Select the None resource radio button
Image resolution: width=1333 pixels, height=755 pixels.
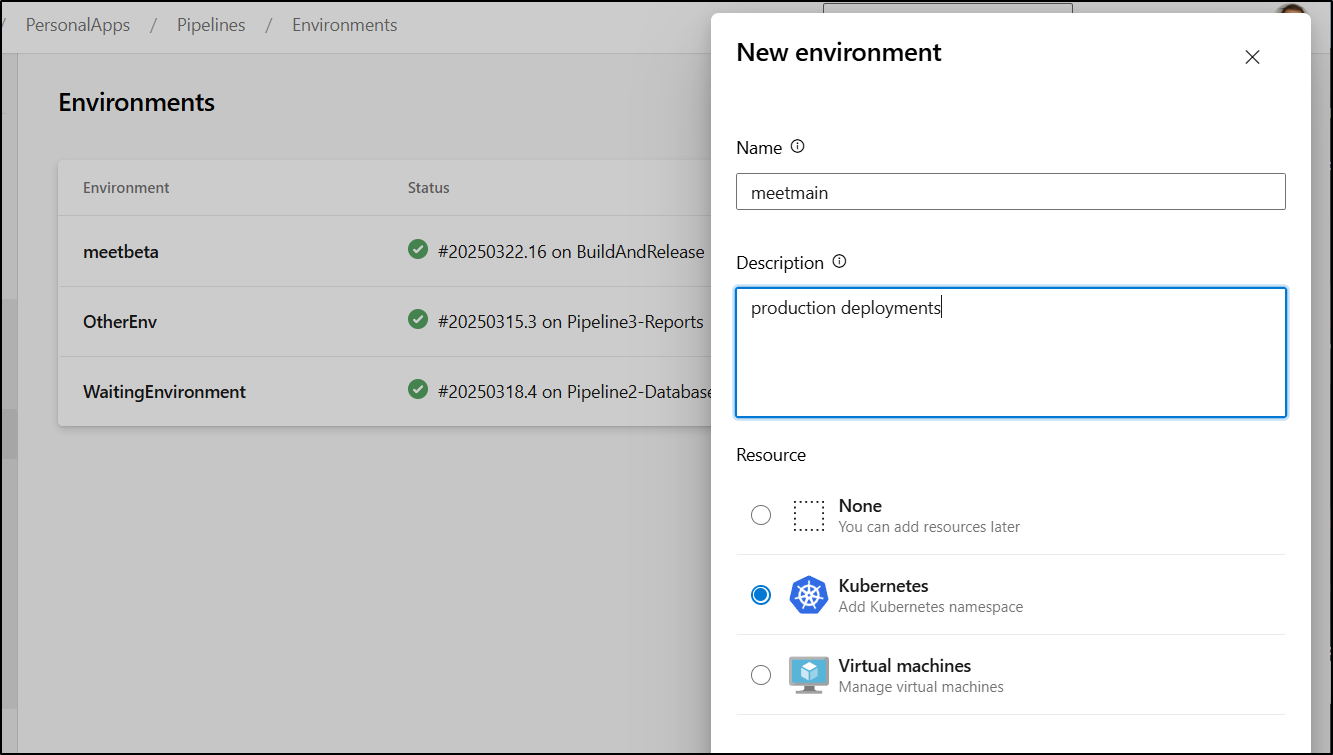[761, 515]
